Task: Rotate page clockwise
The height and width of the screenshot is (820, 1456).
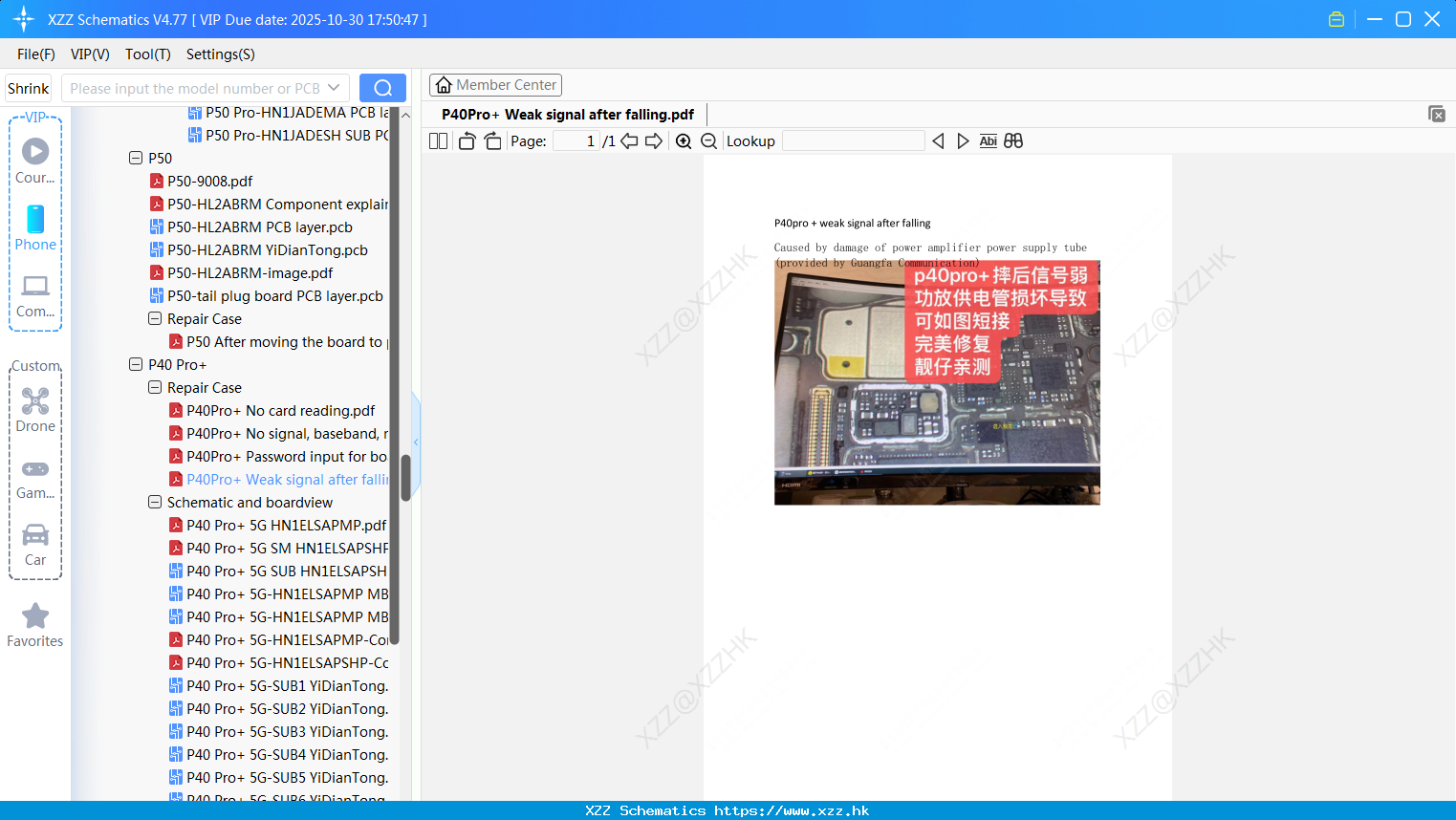Action: click(x=492, y=140)
